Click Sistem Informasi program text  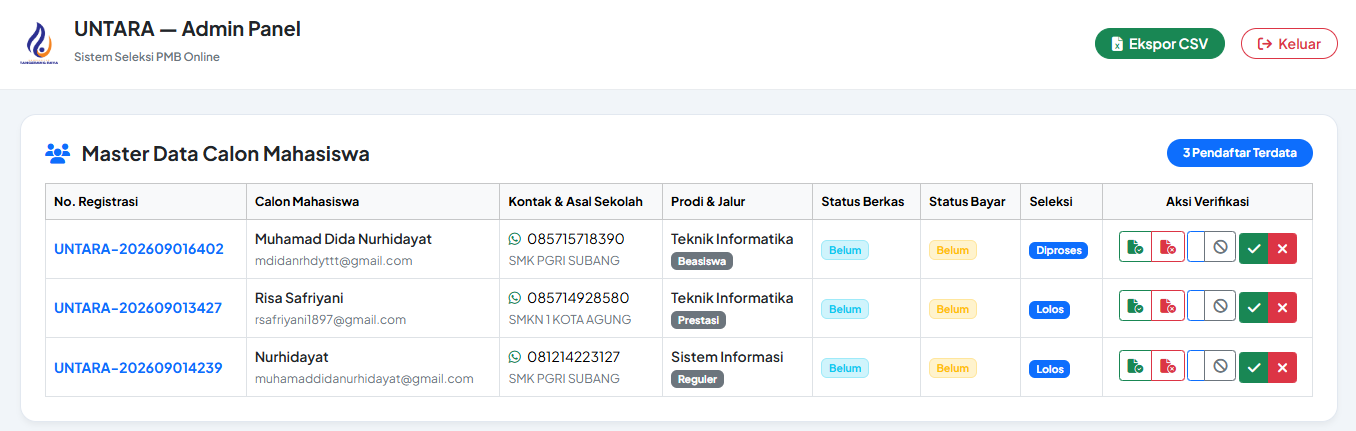(727, 357)
